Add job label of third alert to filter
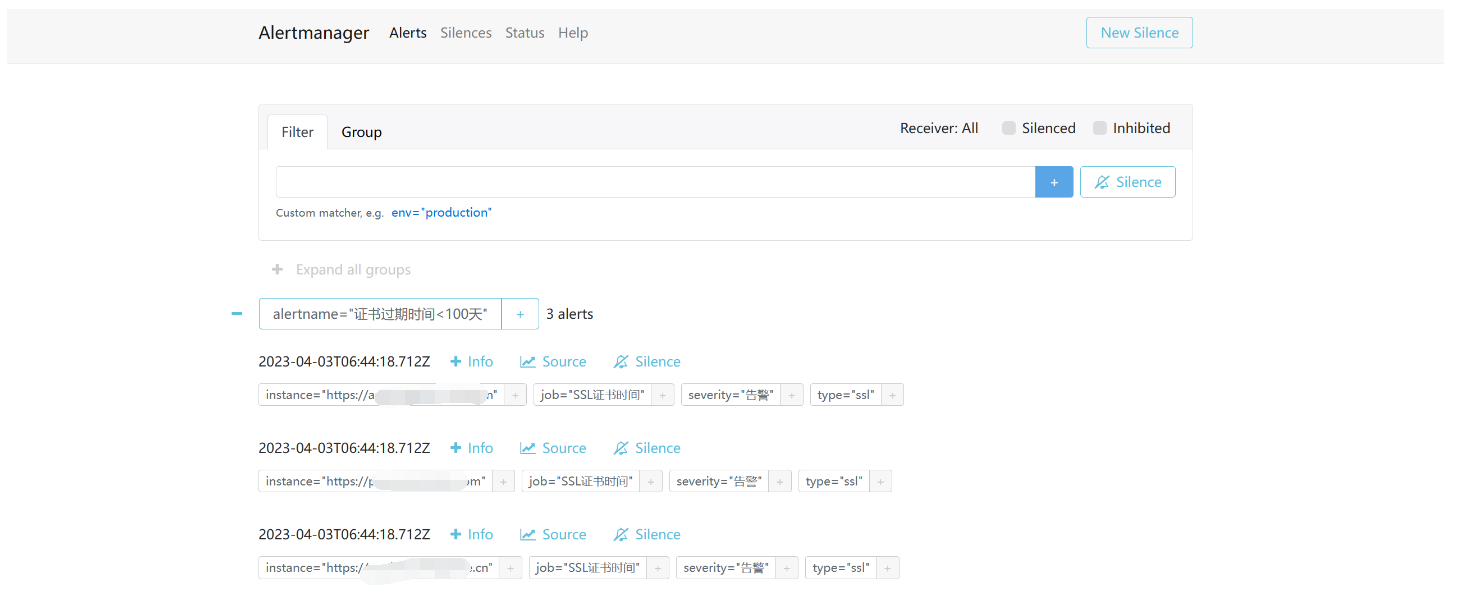The height and width of the screenshot is (599, 1472). (x=658, y=568)
